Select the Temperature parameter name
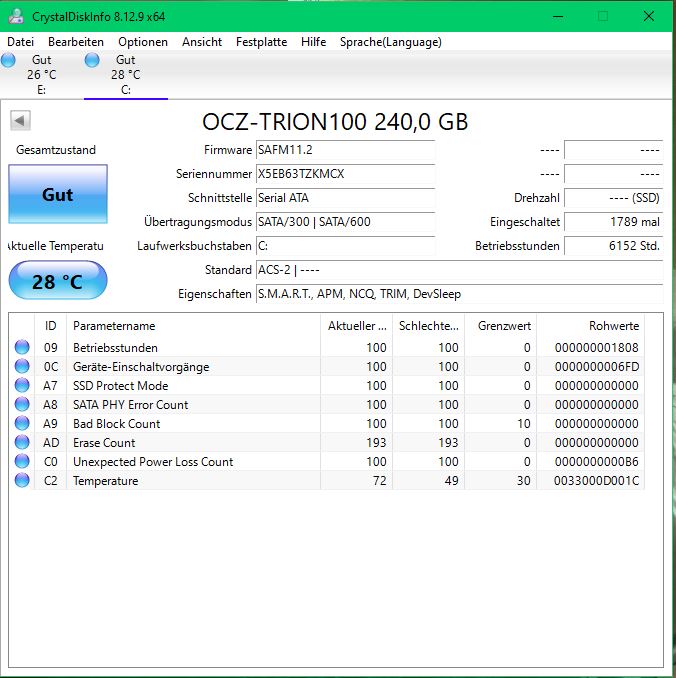 (106, 481)
